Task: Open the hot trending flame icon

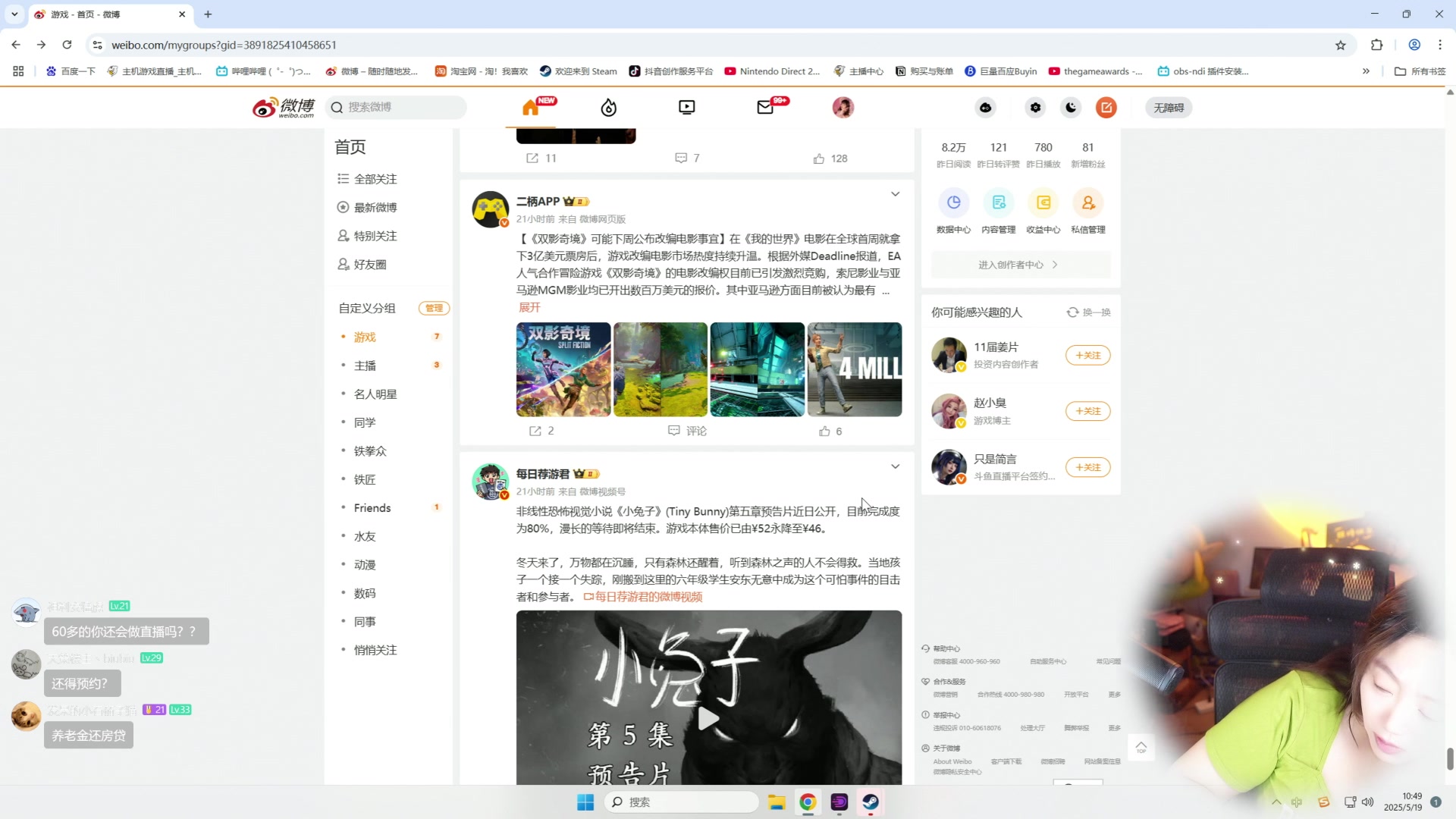Action: click(x=608, y=108)
